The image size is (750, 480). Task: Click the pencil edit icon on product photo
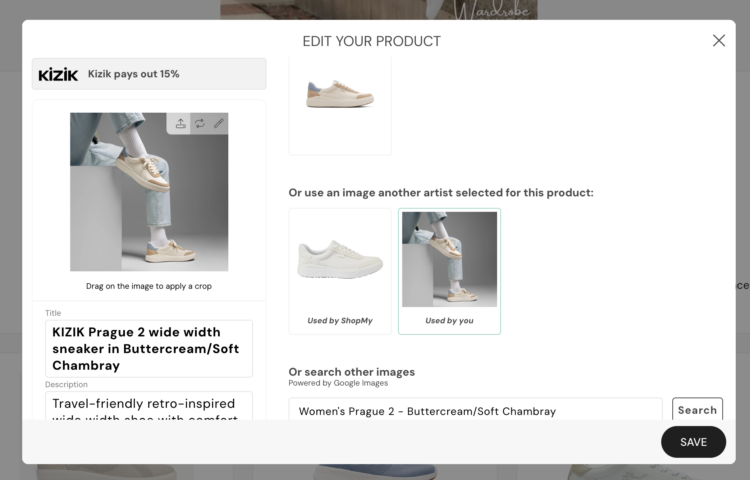coord(219,123)
